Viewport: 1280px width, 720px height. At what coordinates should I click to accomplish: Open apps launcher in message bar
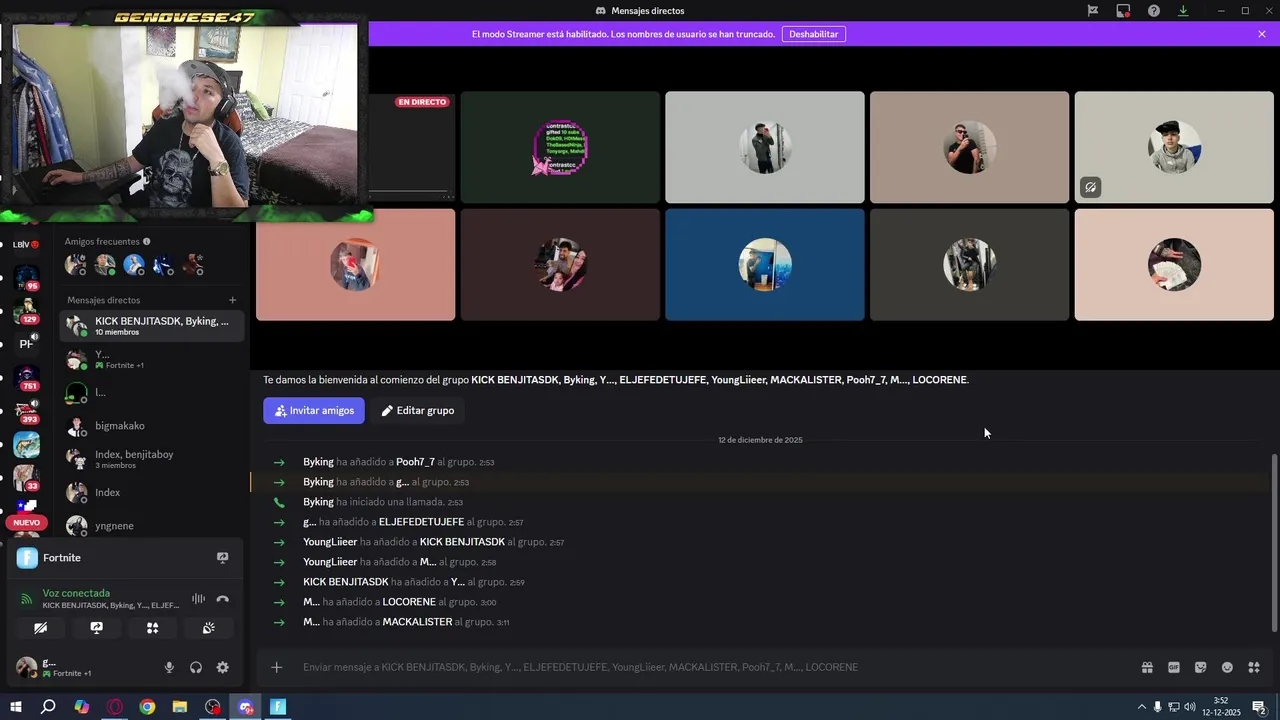1254,667
